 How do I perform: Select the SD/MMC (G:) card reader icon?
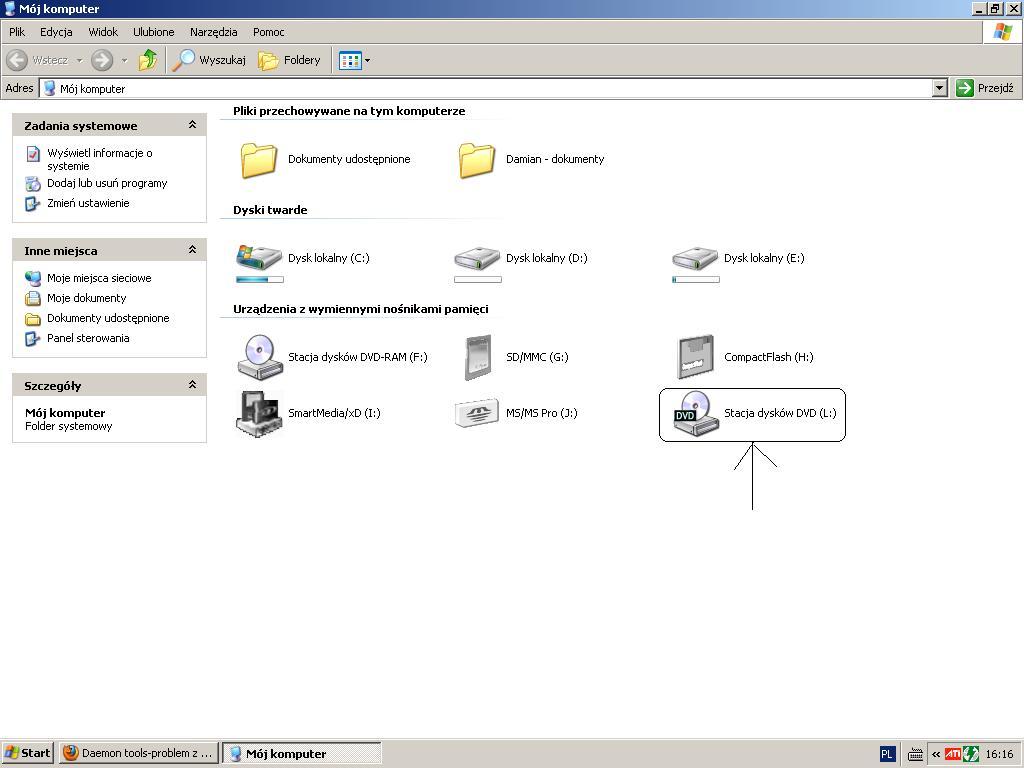(x=477, y=357)
